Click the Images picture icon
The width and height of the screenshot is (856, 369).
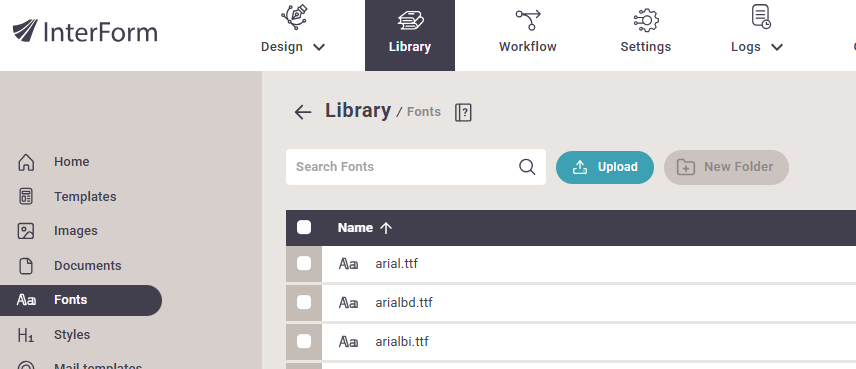tap(26, 231)
